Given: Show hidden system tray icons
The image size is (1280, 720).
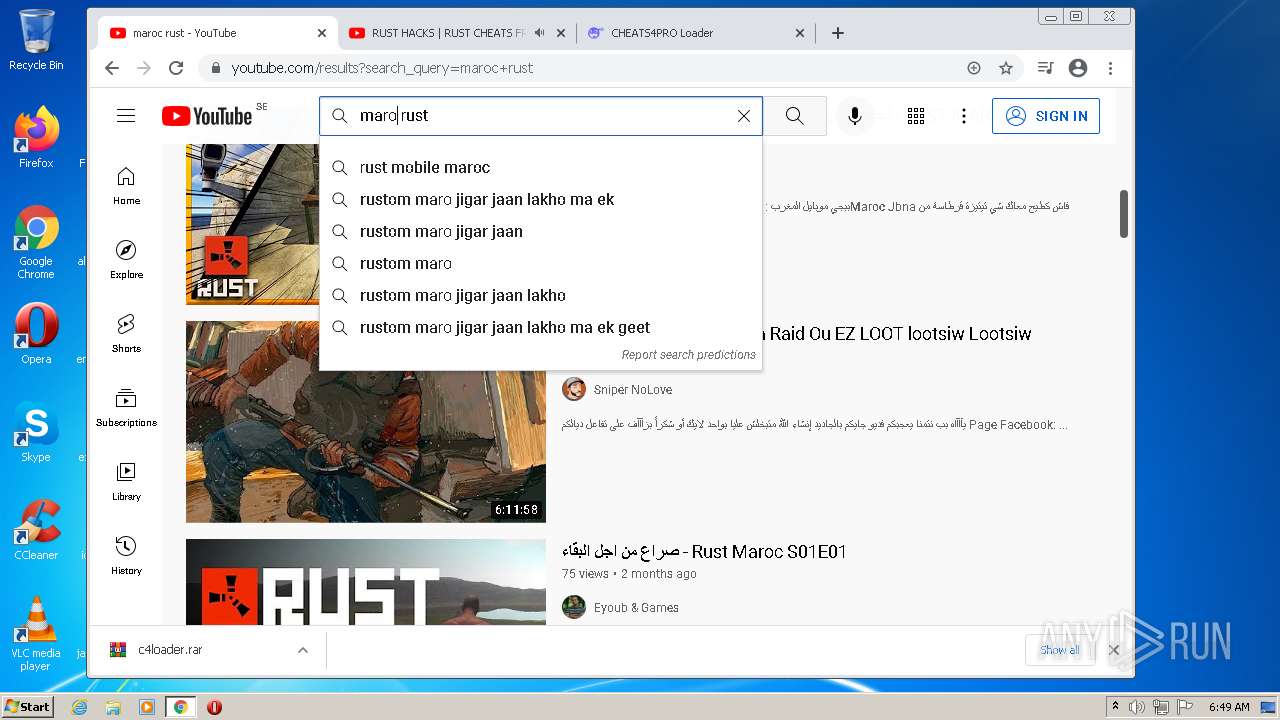Looking at the screenshot, I should tap(1115, 707).
